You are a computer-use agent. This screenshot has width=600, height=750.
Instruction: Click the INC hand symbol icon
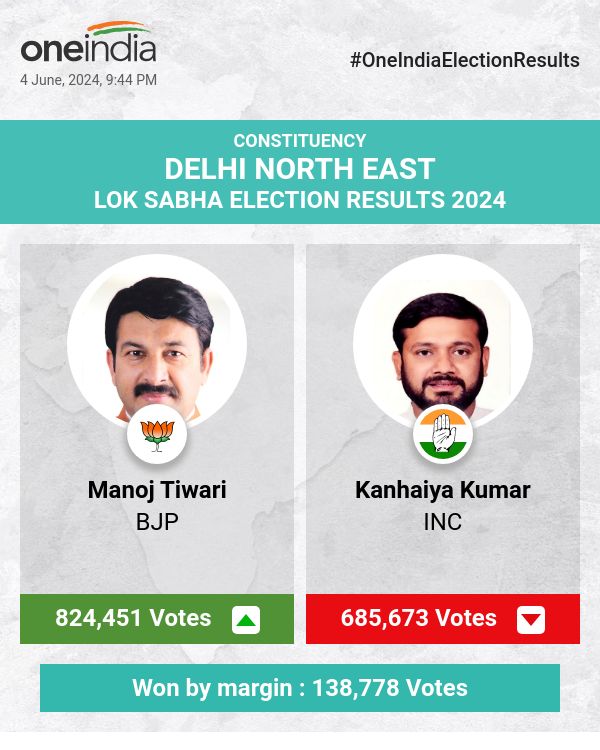tap(443, 434)
